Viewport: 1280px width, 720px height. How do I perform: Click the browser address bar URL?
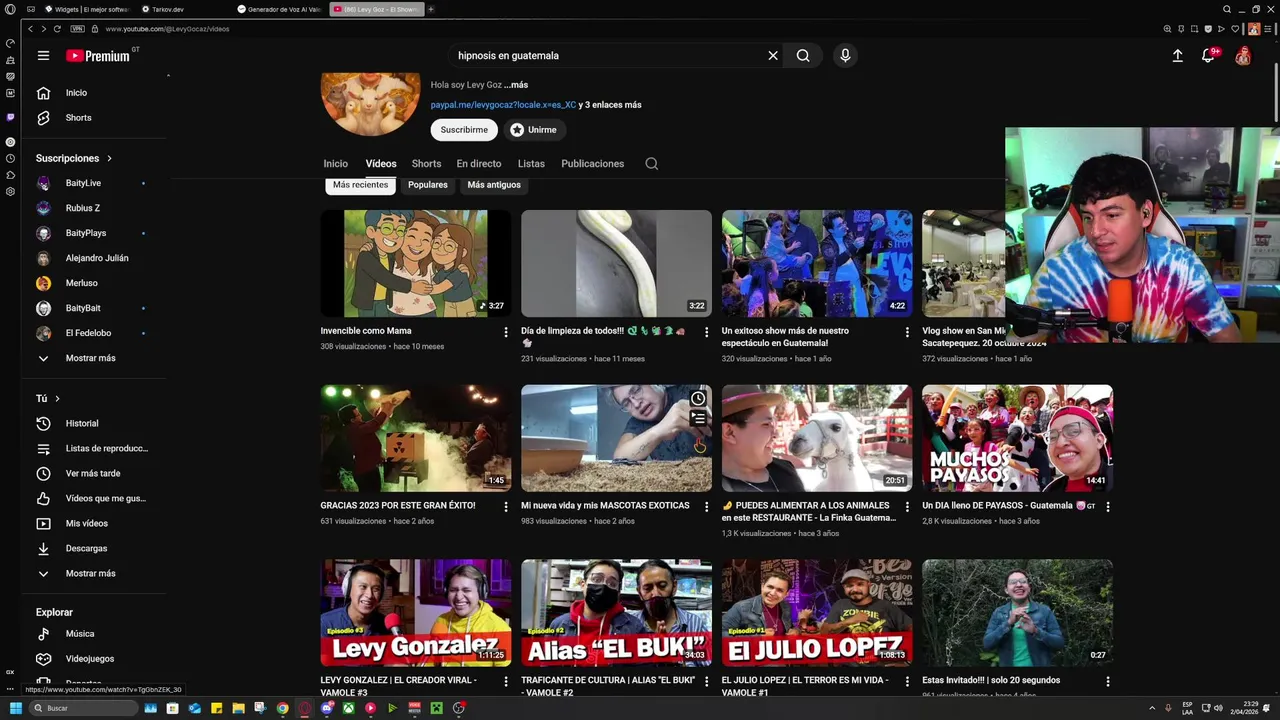pos(167,29)
